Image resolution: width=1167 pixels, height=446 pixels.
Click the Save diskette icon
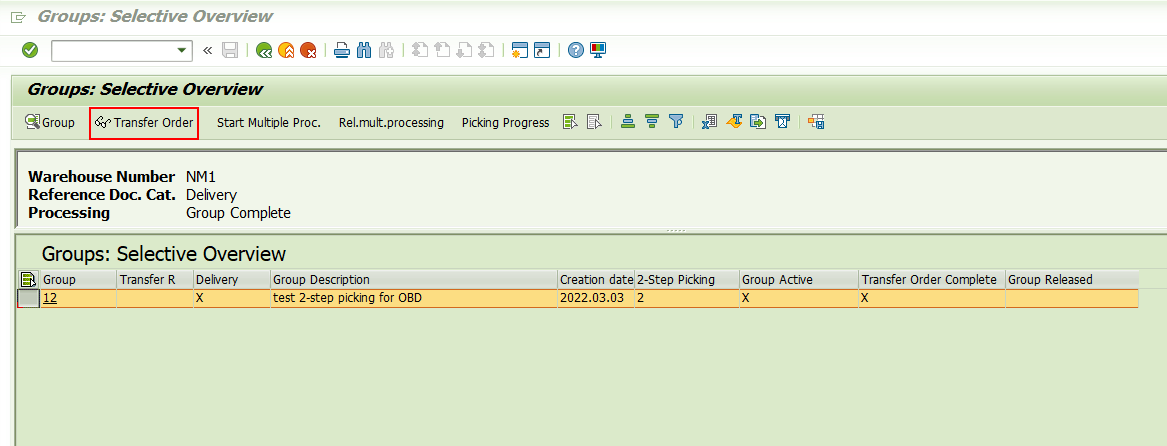230,51
